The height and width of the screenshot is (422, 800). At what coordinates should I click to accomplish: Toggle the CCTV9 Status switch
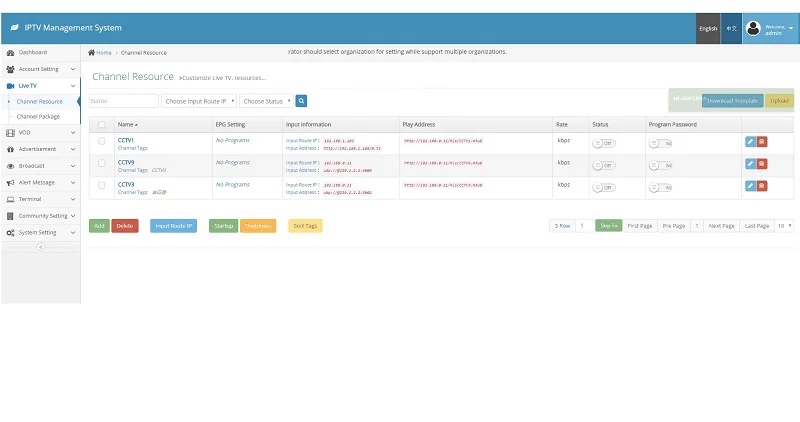pyautogui.click(x=604, y=165)
